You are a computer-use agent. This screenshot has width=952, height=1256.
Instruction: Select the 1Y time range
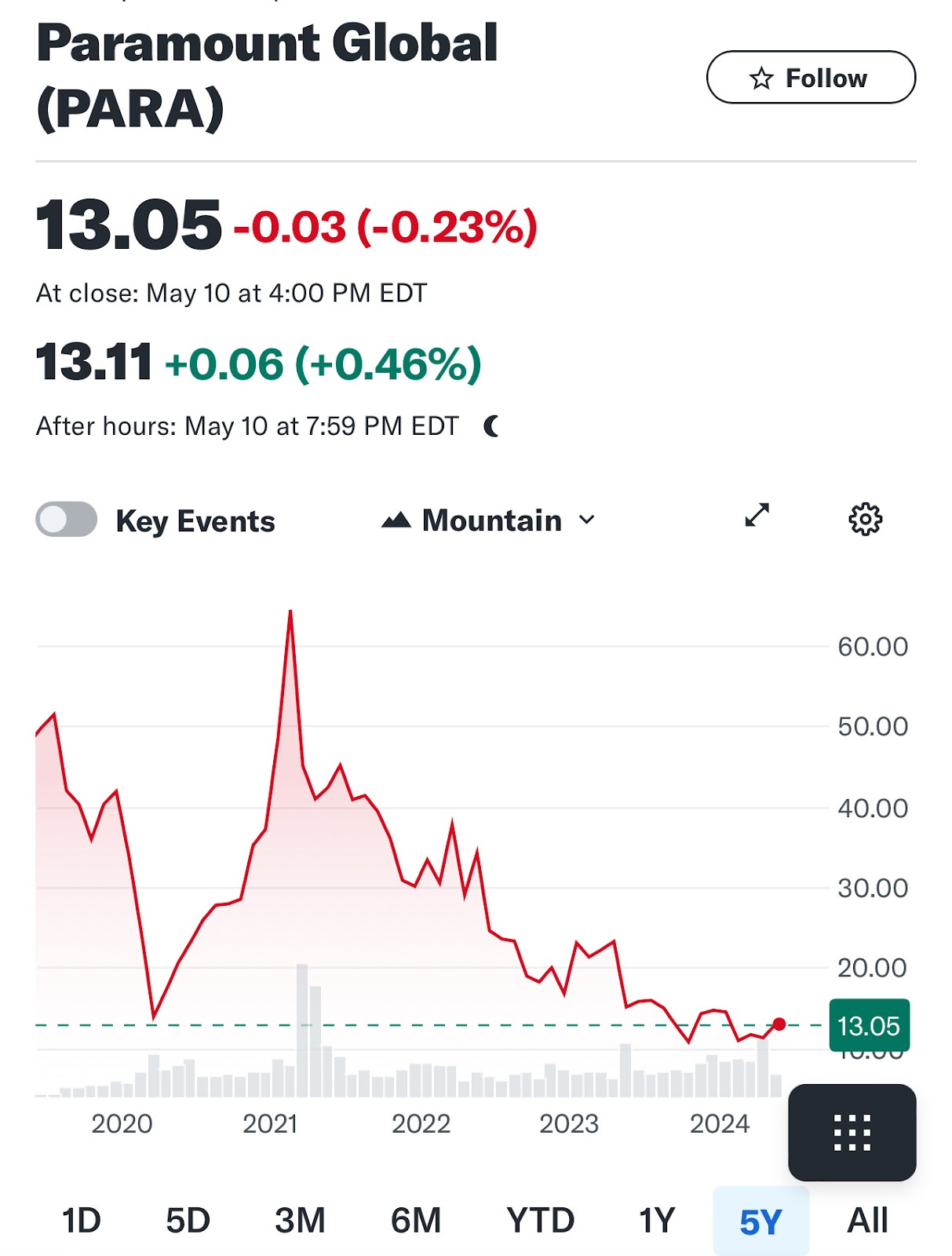pyautogui.click(x=656, y=1221)
